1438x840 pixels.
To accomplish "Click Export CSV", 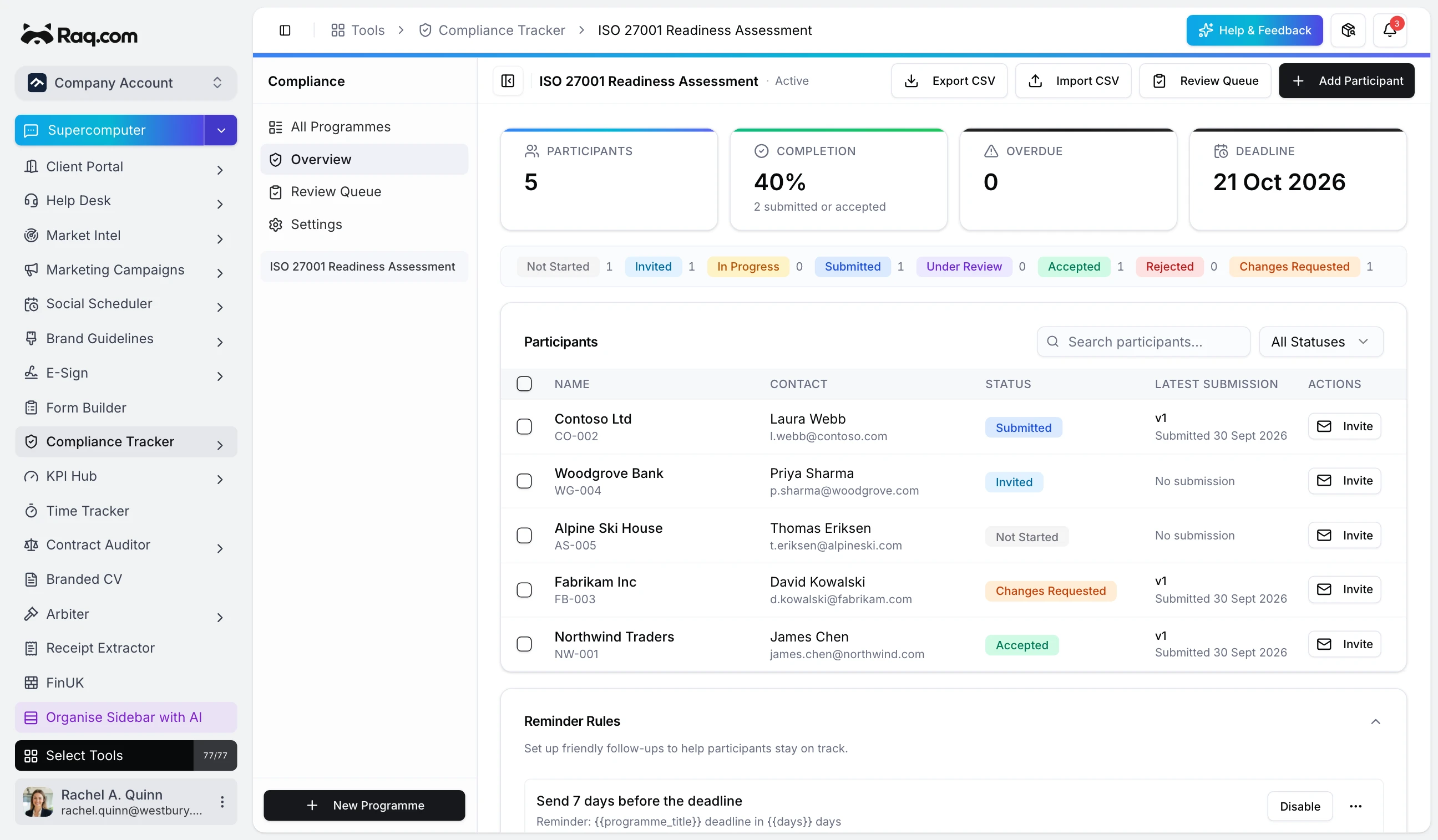I will pyautogui.click(x=949, y=81).
